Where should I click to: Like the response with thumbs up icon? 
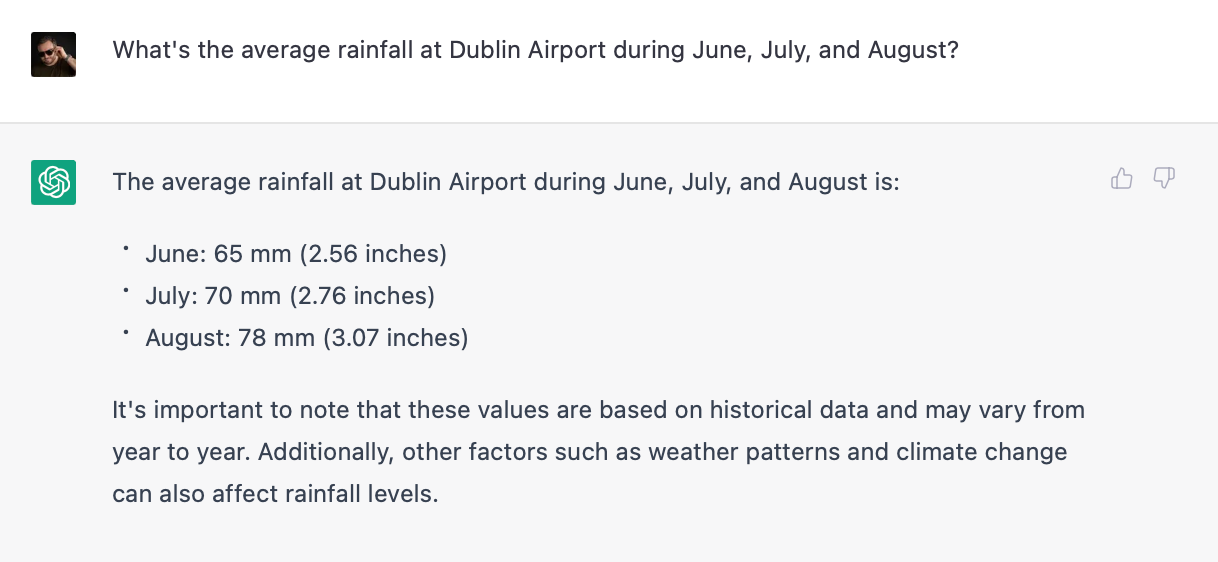1122,179
